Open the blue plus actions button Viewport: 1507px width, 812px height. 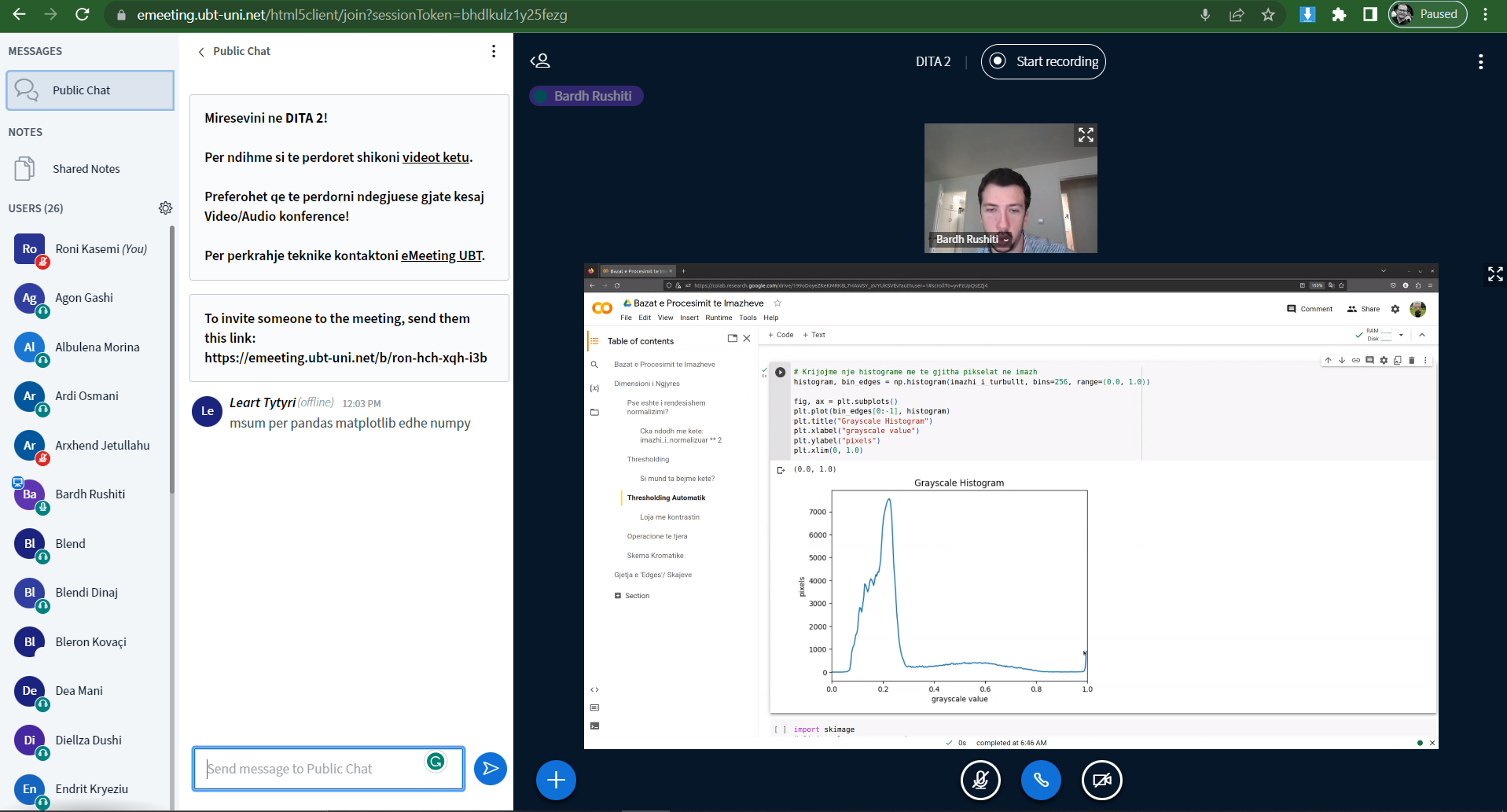pyautogui.click(x=556, y=780)
